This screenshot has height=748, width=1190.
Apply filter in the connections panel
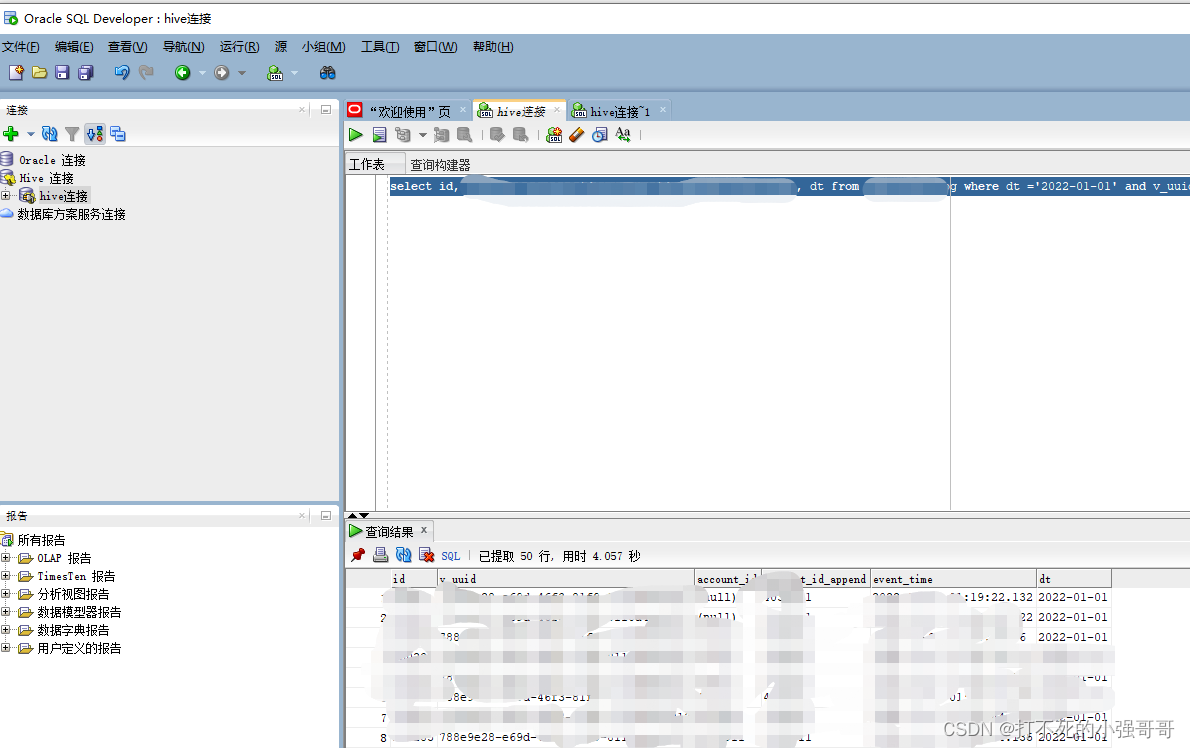(x=72, y=134)
